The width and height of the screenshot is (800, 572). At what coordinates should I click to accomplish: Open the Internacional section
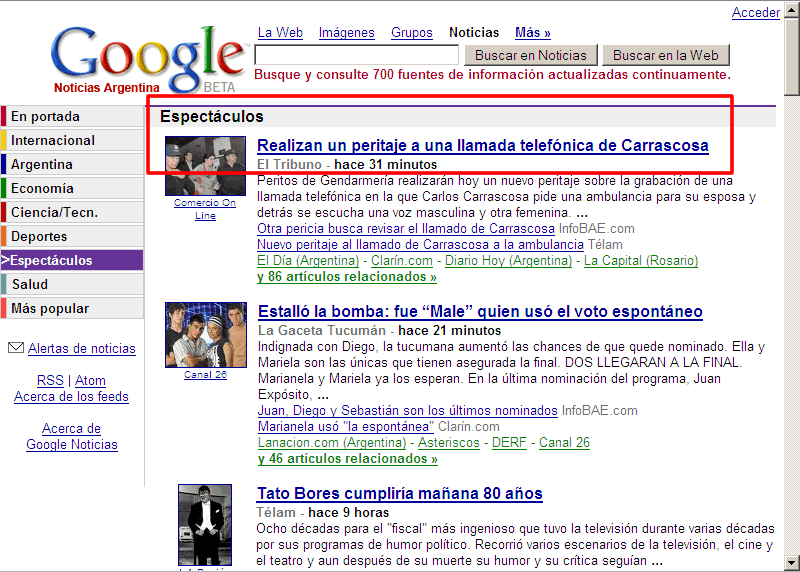72,140
